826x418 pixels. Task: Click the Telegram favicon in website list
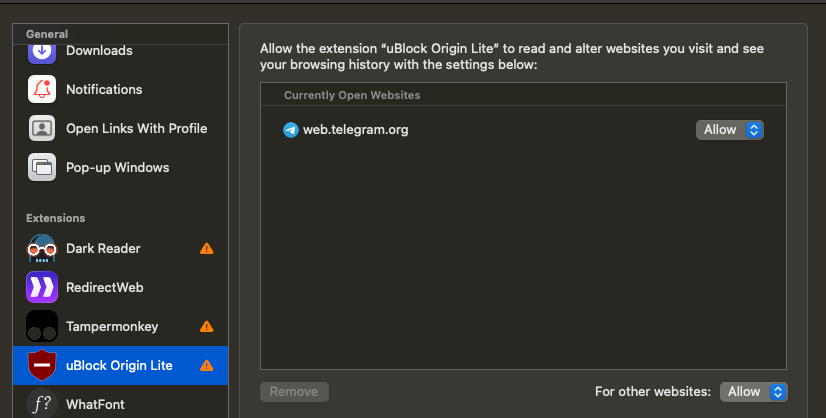coord(291,130)
